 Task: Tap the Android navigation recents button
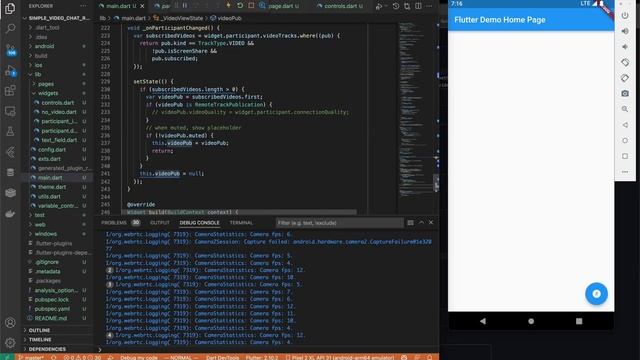[x=579, y=321]
